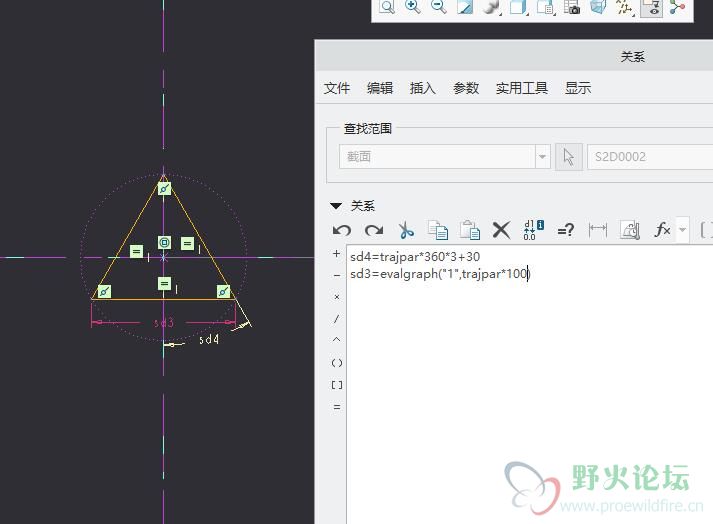Click the Zoom Out magnifier icon
The height and width of the screenshot is (524, 713).
coord(439,6)
